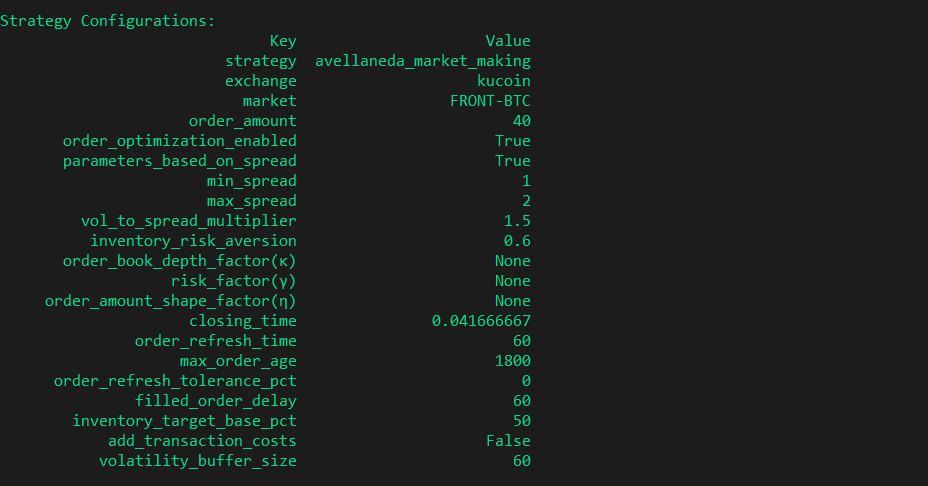Click the order_book_depth_factor key label
The image size is (928, 486).
click(179, 261)
